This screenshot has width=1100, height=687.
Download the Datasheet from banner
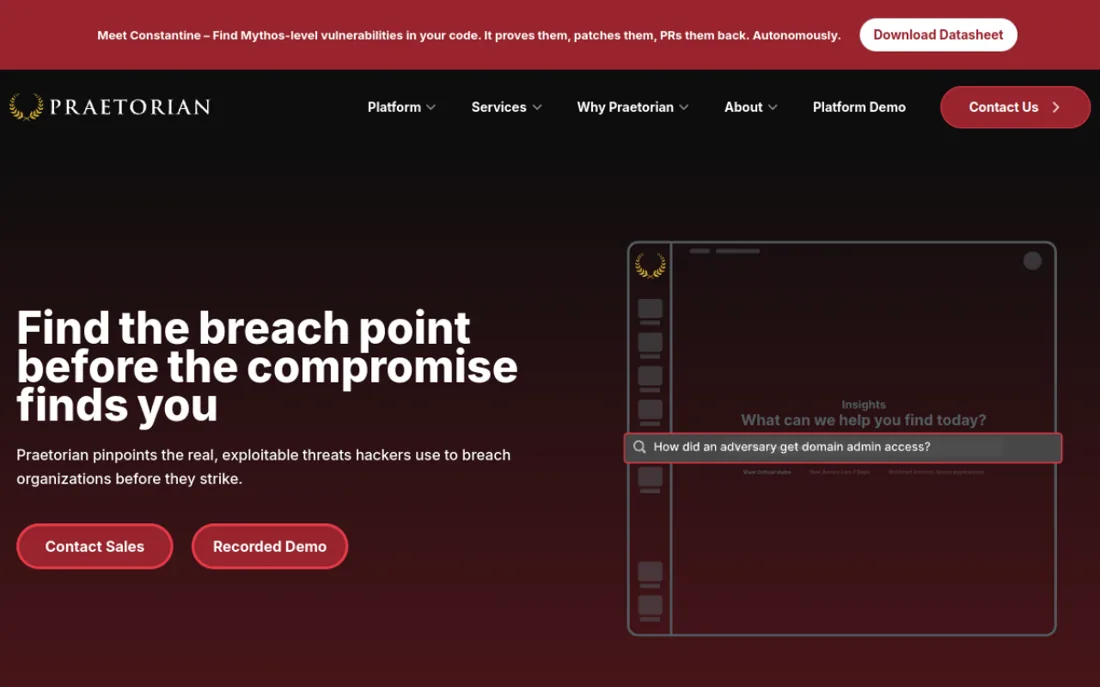coord(938,35)
